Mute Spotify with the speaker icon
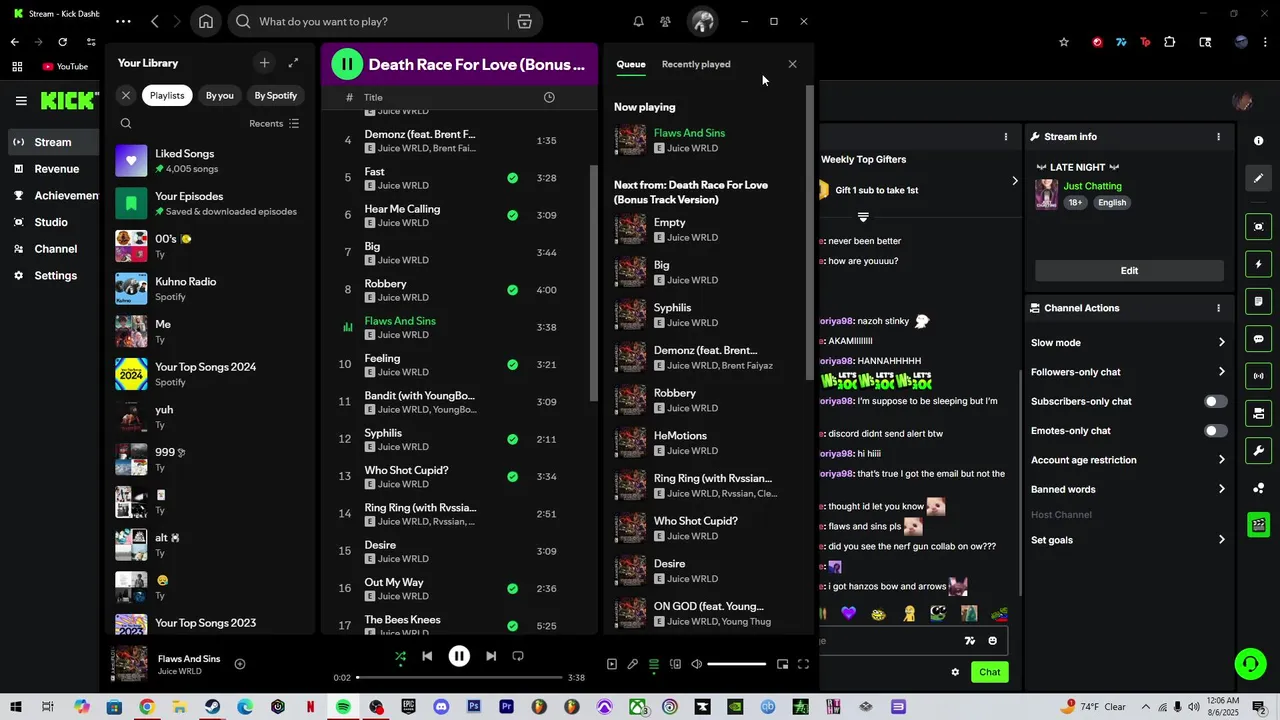1280x720 pixels. click(697, 664)
